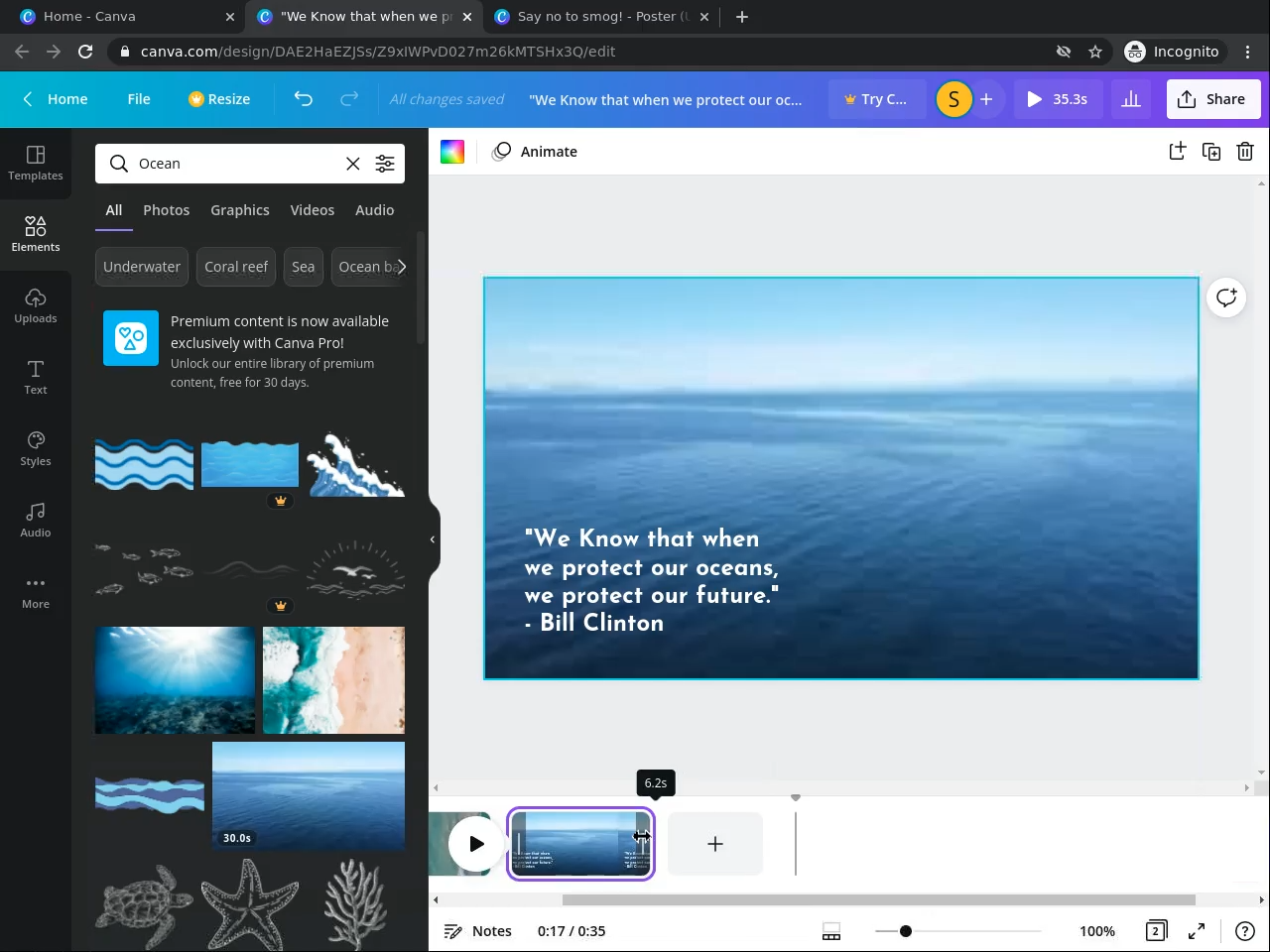Open the Styles panel

(x=36, y=449)
